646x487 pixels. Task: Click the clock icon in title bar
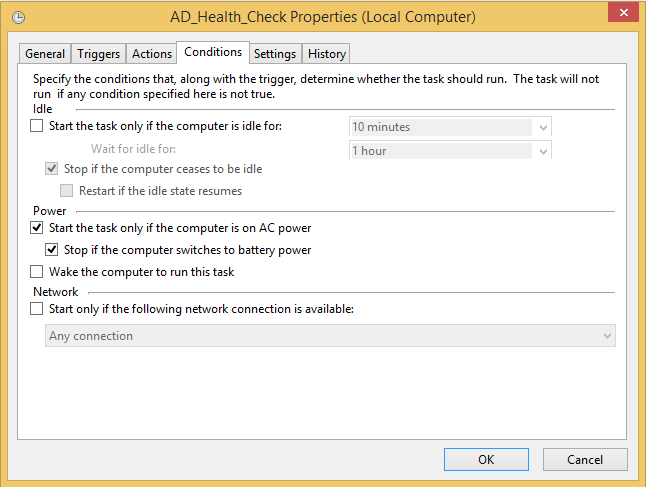pos(20,17)
